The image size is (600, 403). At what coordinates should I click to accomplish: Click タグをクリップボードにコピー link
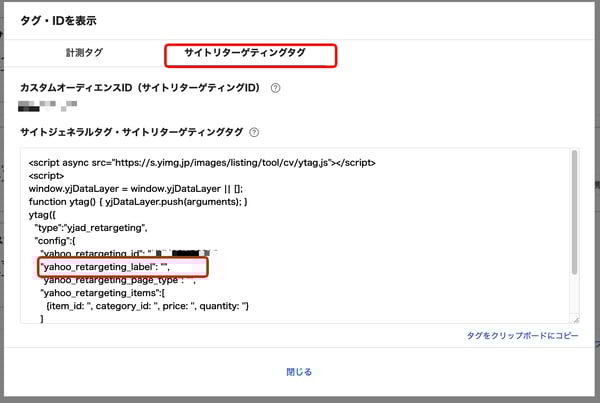522,336
